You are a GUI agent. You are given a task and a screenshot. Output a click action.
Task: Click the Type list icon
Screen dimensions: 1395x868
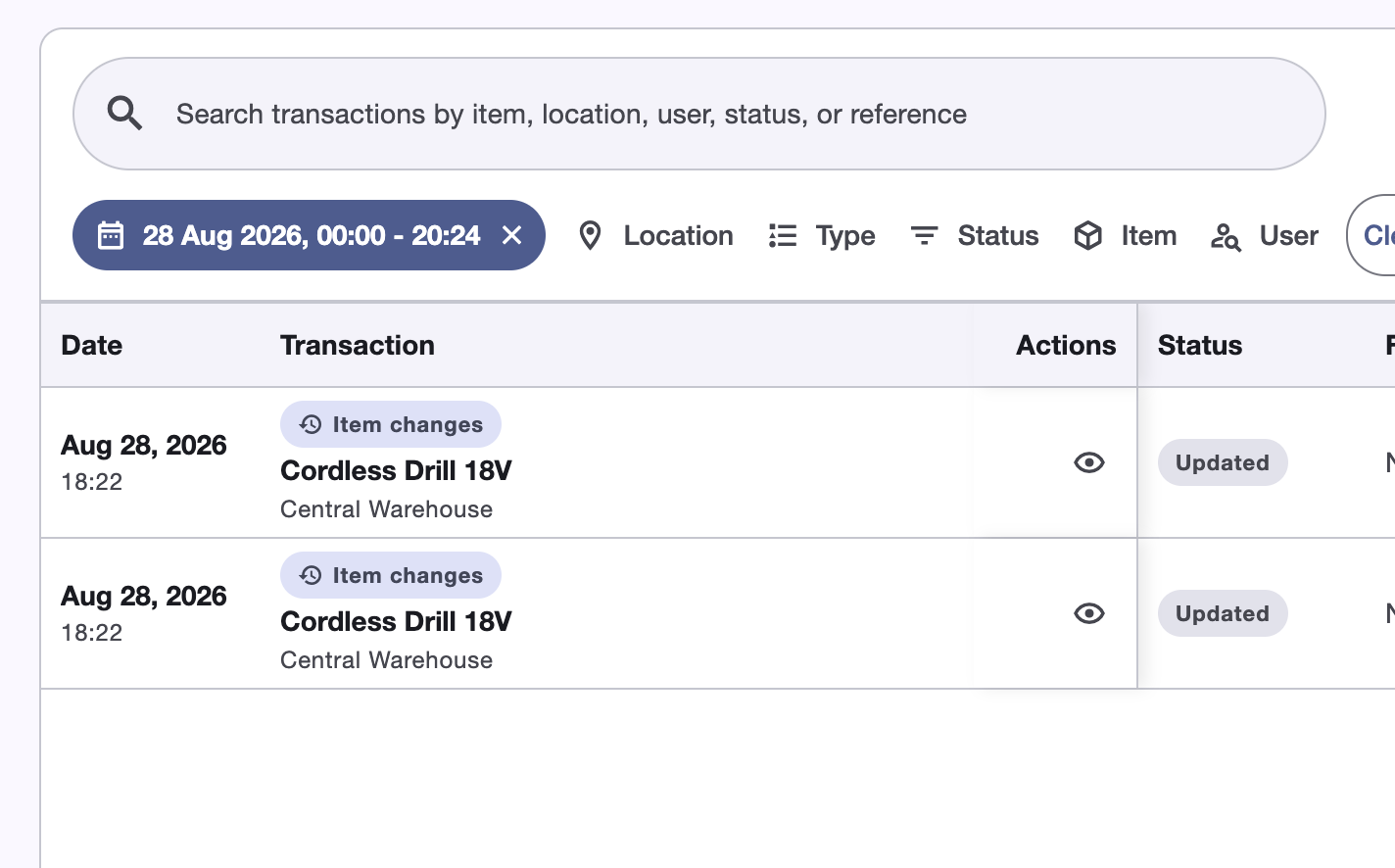pyautogui.click(x=782, y=236)
